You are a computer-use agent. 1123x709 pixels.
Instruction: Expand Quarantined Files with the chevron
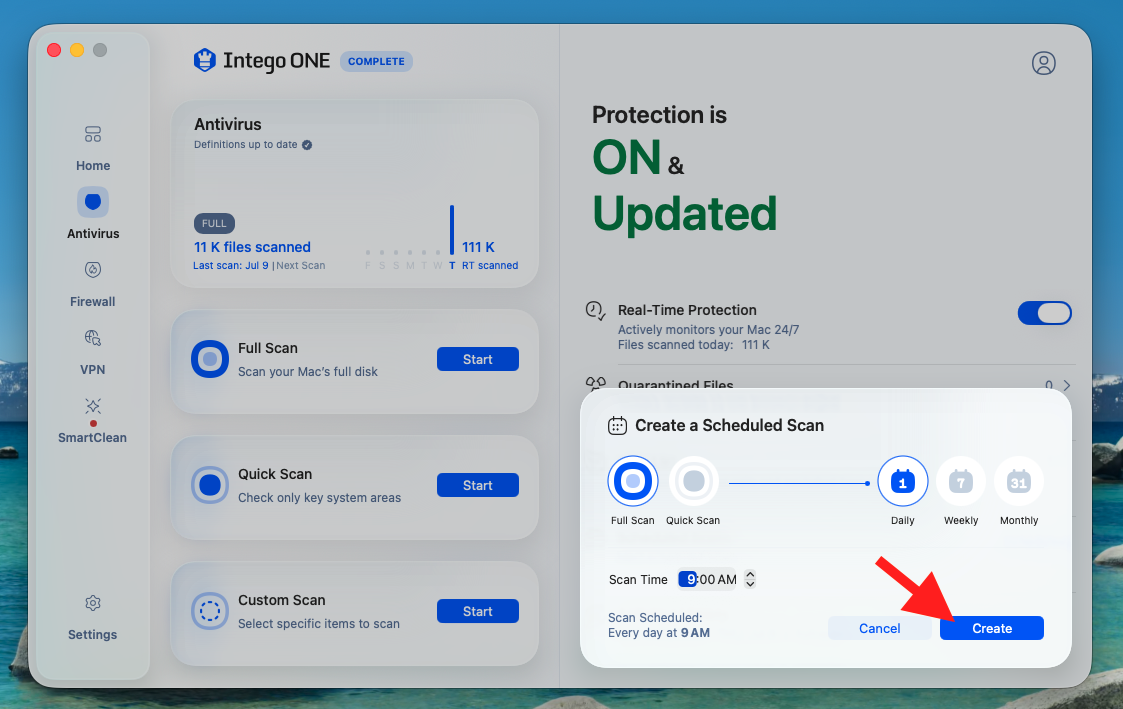pyautogui.click(x=1066, y=385)
